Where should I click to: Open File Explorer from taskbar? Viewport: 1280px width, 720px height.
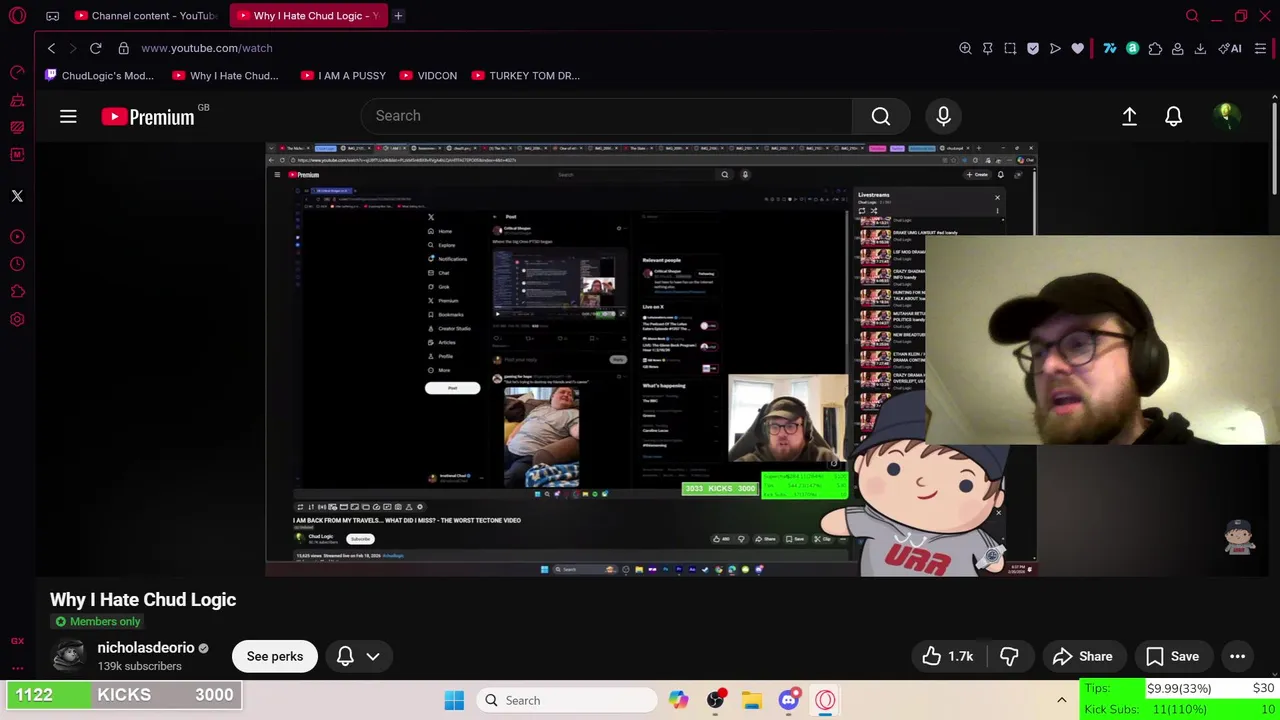[x=752, y=700]
